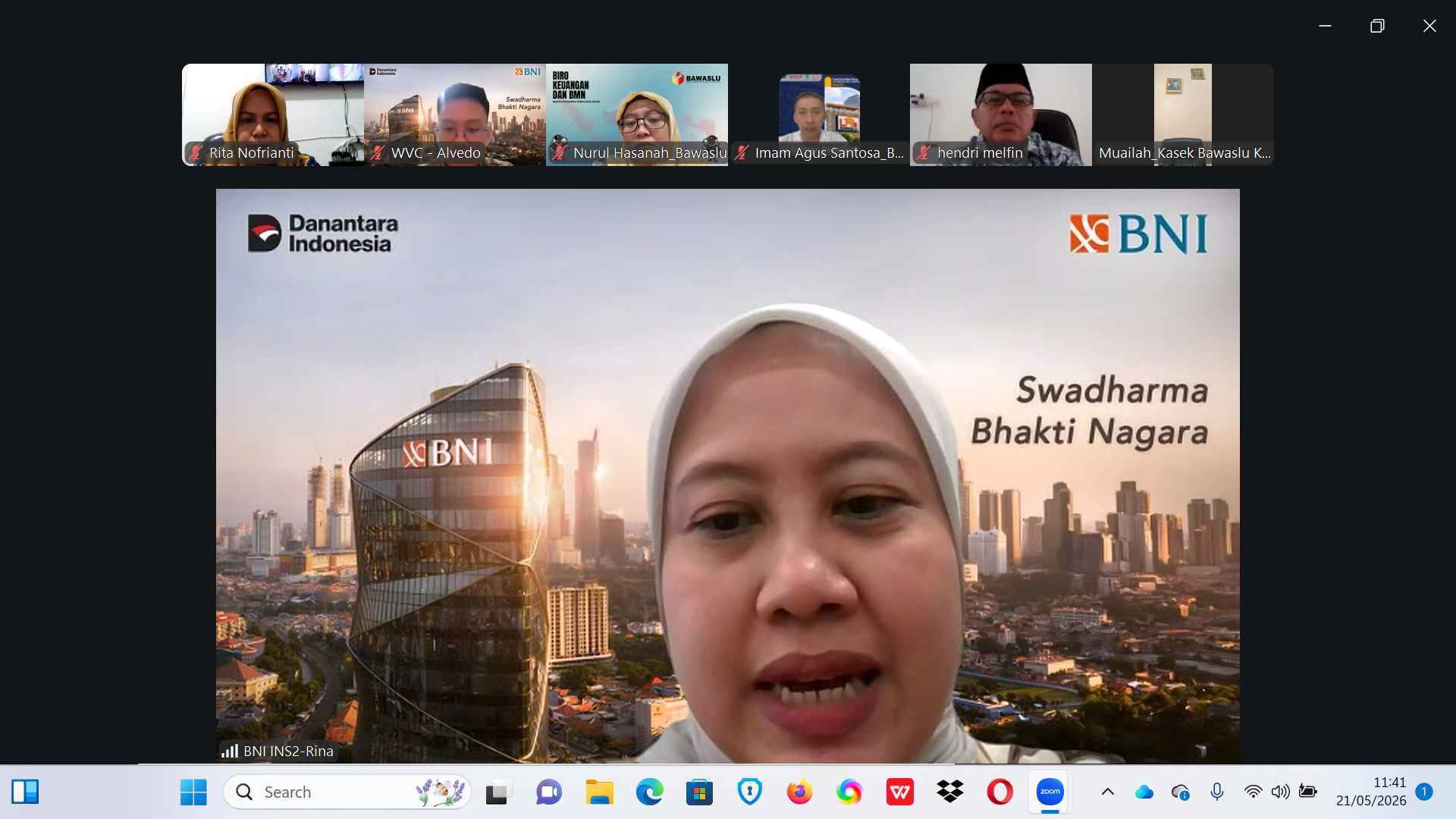Open the notification badge showing 1

1423,792
